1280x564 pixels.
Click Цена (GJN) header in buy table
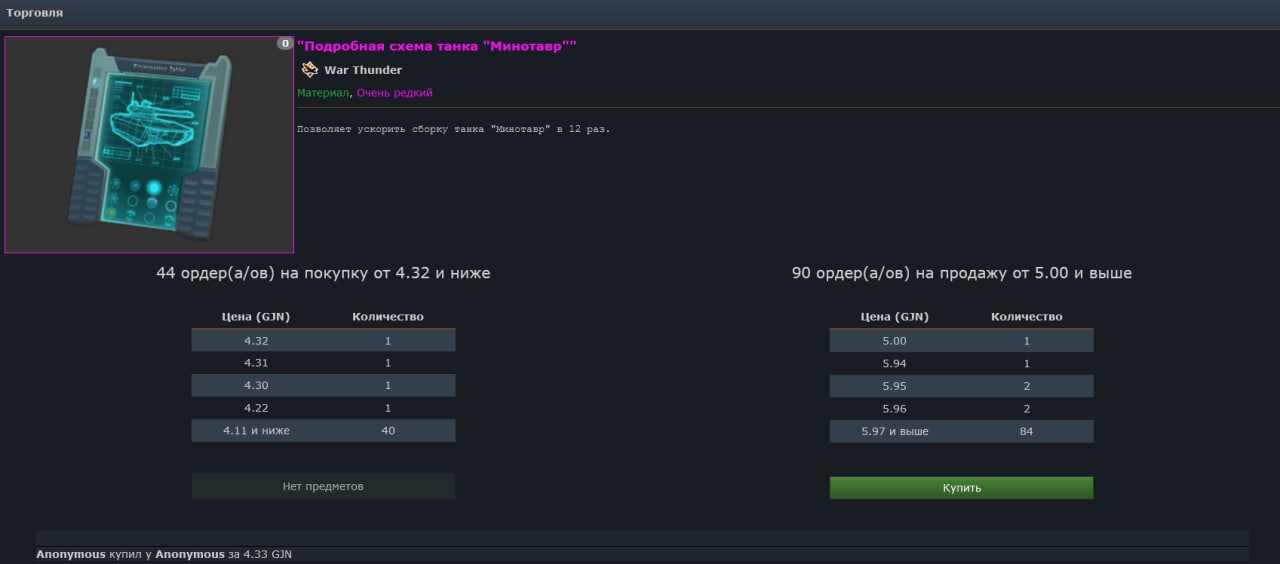point(256,317)
